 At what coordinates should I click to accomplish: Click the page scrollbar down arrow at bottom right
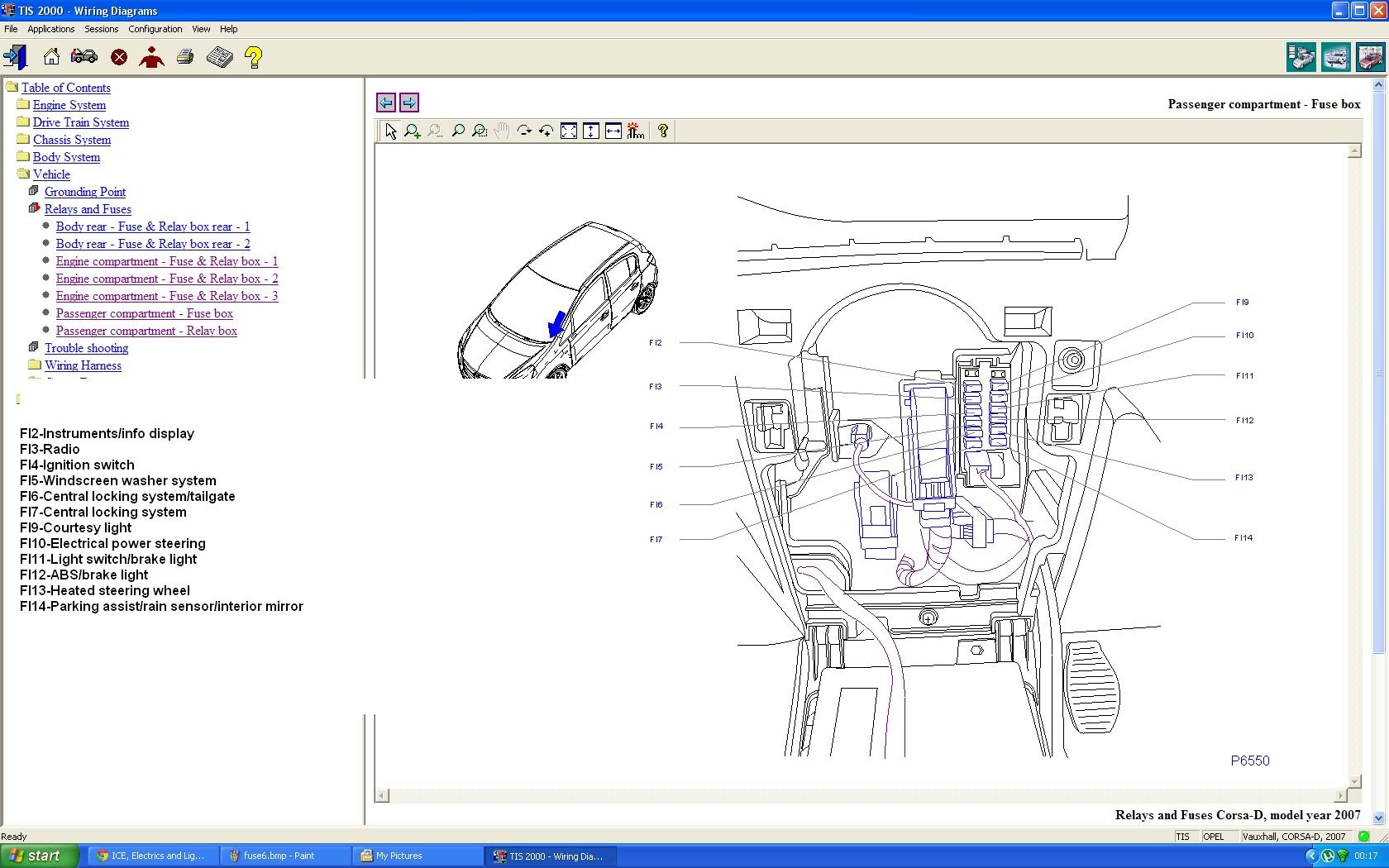1378,818
